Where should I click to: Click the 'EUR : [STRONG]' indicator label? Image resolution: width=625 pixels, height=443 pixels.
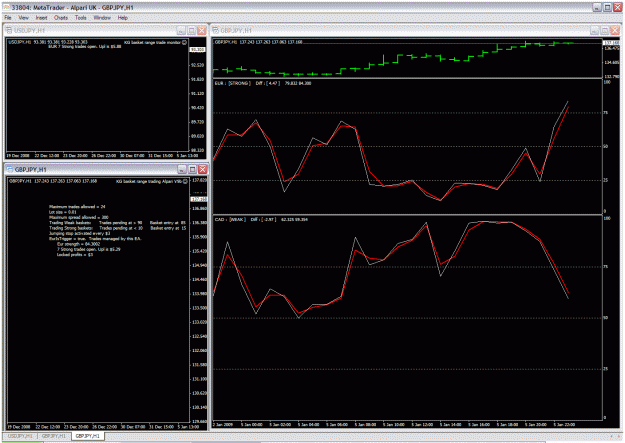(233, 83)
